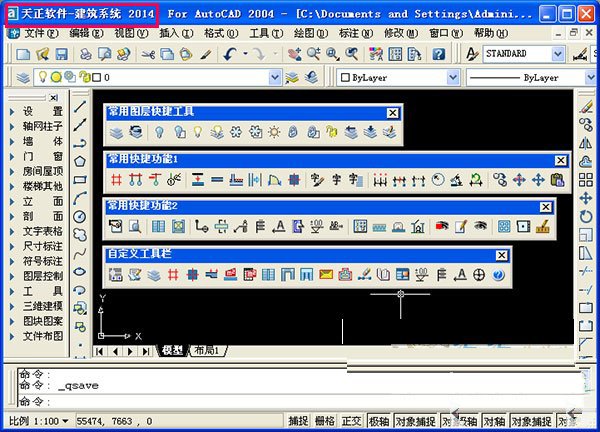Click the text A icon in 常用快捷功能2

click(x=279, y=226)
